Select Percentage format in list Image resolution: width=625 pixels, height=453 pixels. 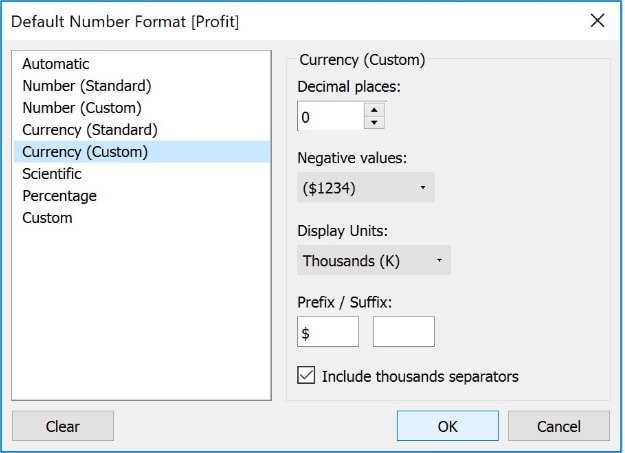point(60,196)
